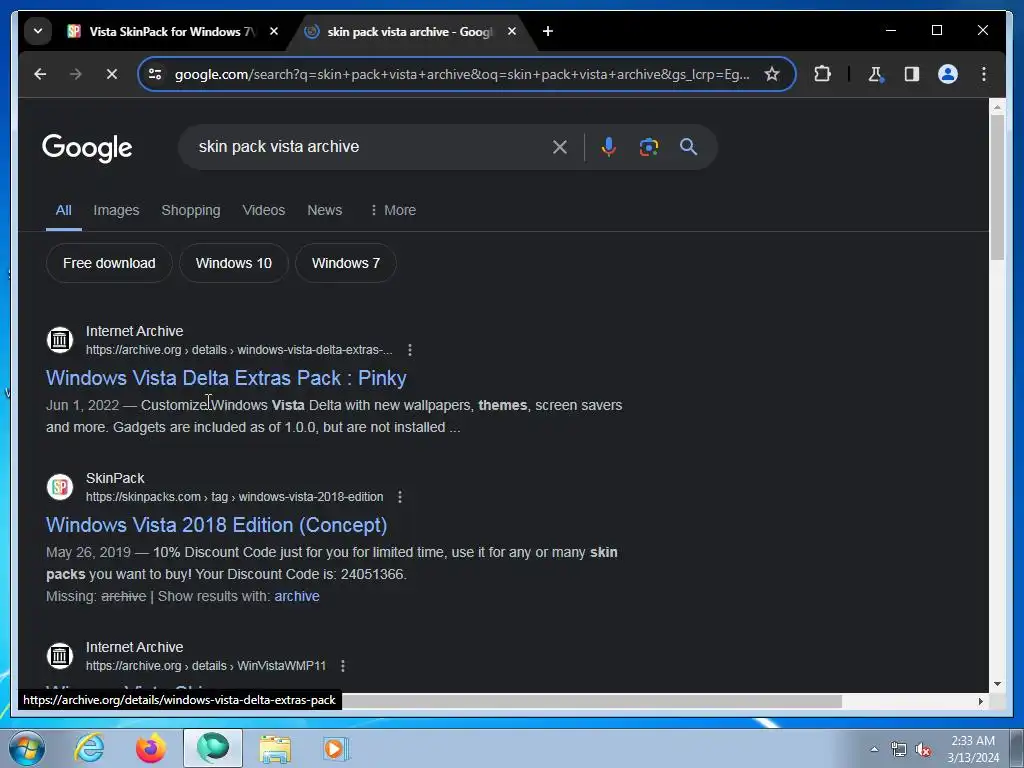Open Windows Vista 2018 Edition (Concept) link
This screenshot has width=1024, height=768.
[216, 525]
